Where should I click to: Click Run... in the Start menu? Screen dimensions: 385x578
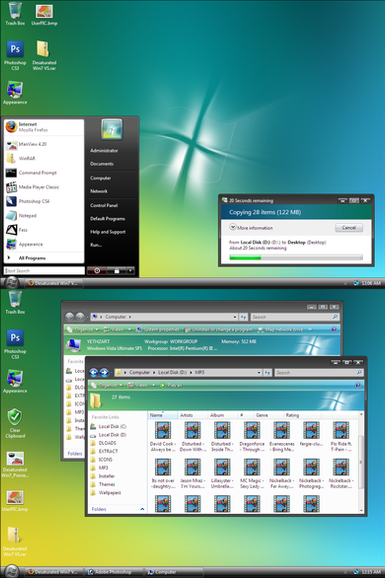coord(96,245)
